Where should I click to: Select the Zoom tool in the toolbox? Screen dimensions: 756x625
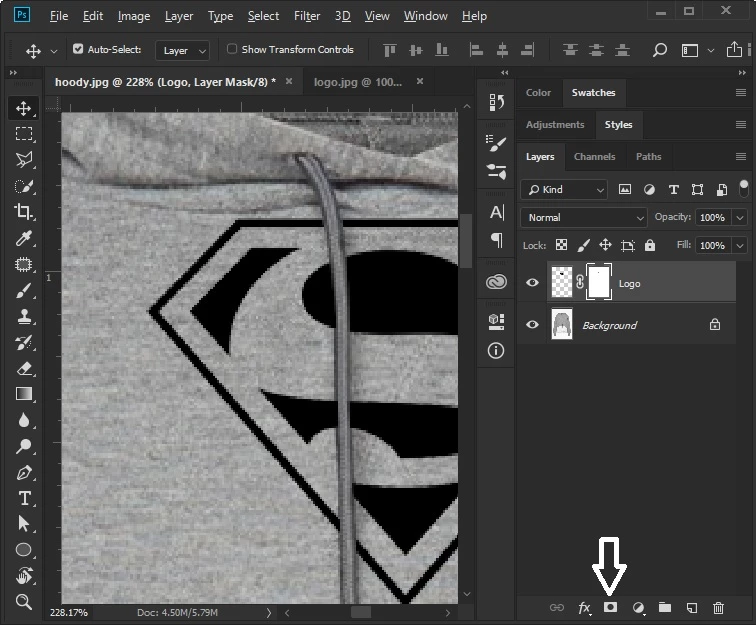(x=23, y=601)
